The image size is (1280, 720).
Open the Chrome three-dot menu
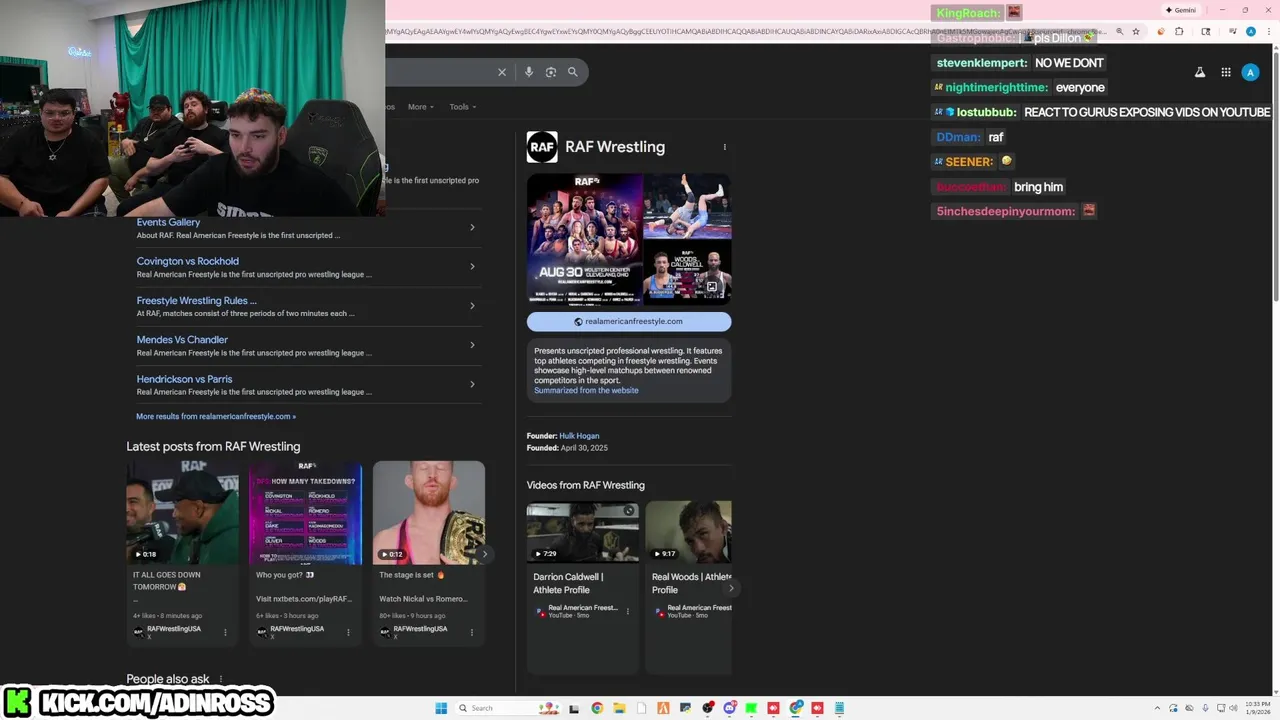click(1268, 32)
